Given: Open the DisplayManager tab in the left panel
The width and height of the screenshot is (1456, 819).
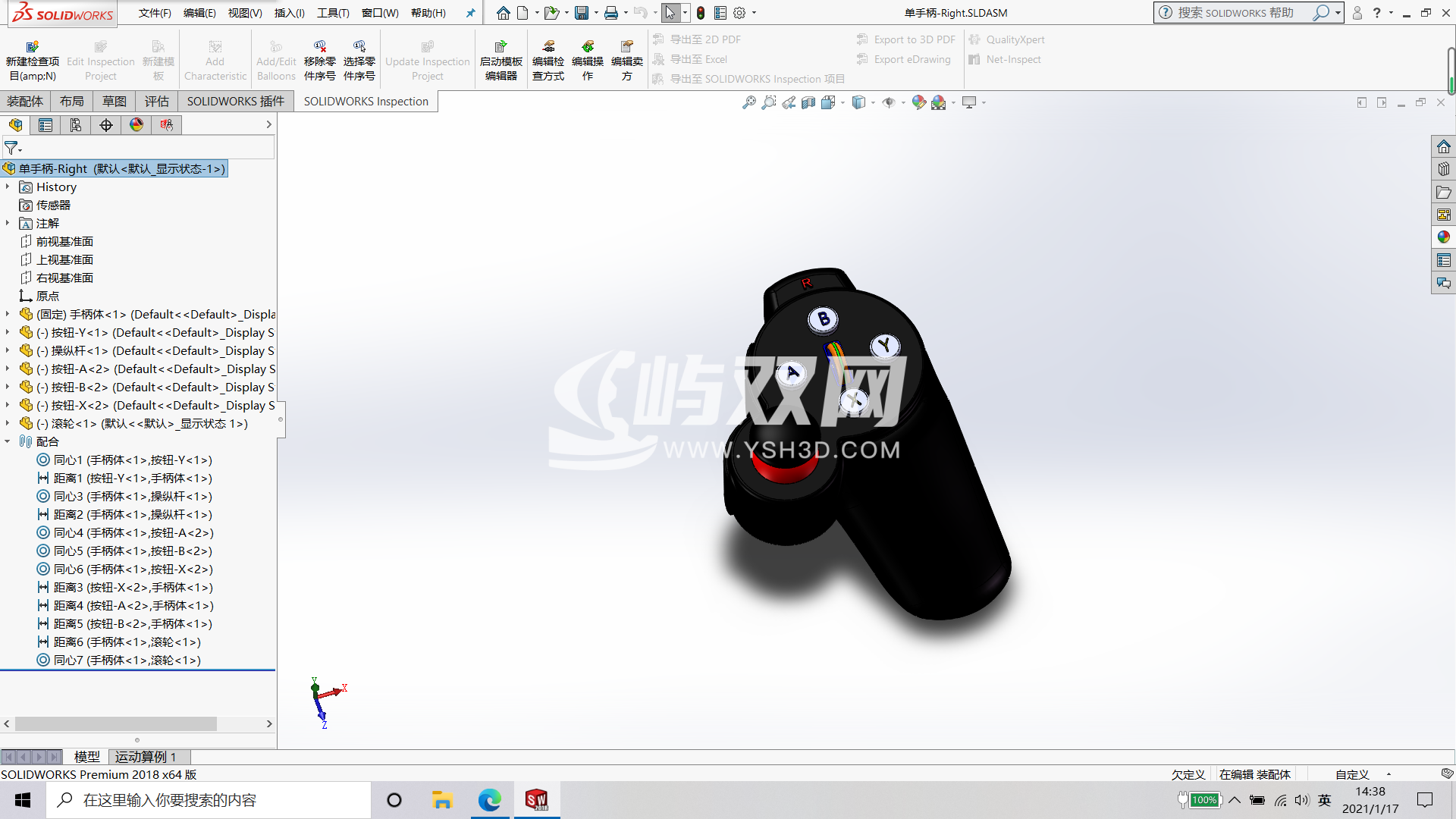Looking at the screenshot, I should coord(136,125).
